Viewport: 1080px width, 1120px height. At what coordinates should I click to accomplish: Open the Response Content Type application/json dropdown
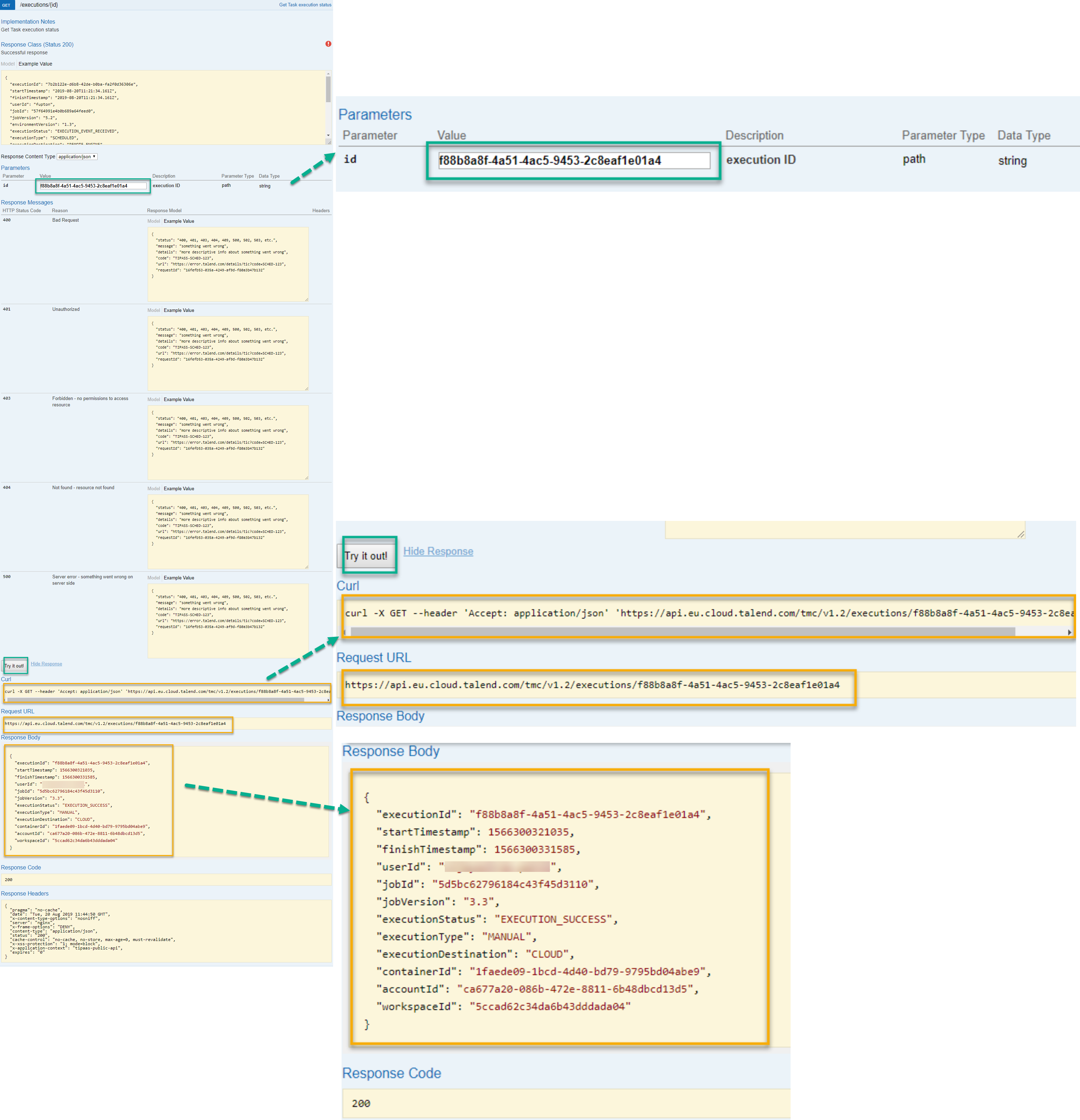click(x=77, y=156)
